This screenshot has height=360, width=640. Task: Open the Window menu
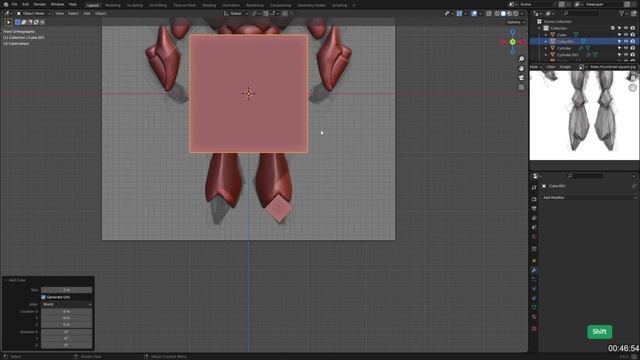point(57,4)
